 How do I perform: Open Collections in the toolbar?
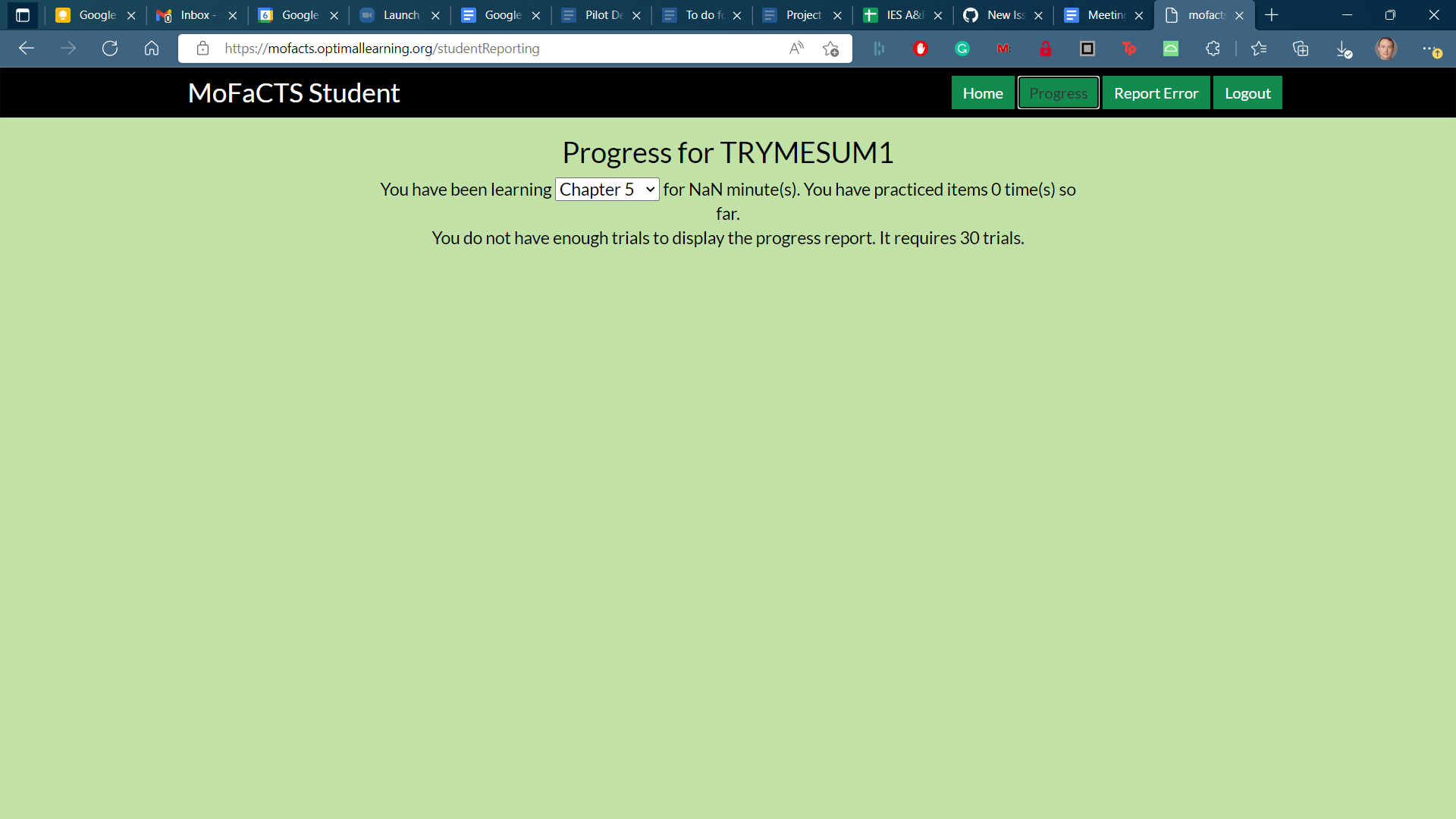pyautogui.click(x=1301, y=49)
